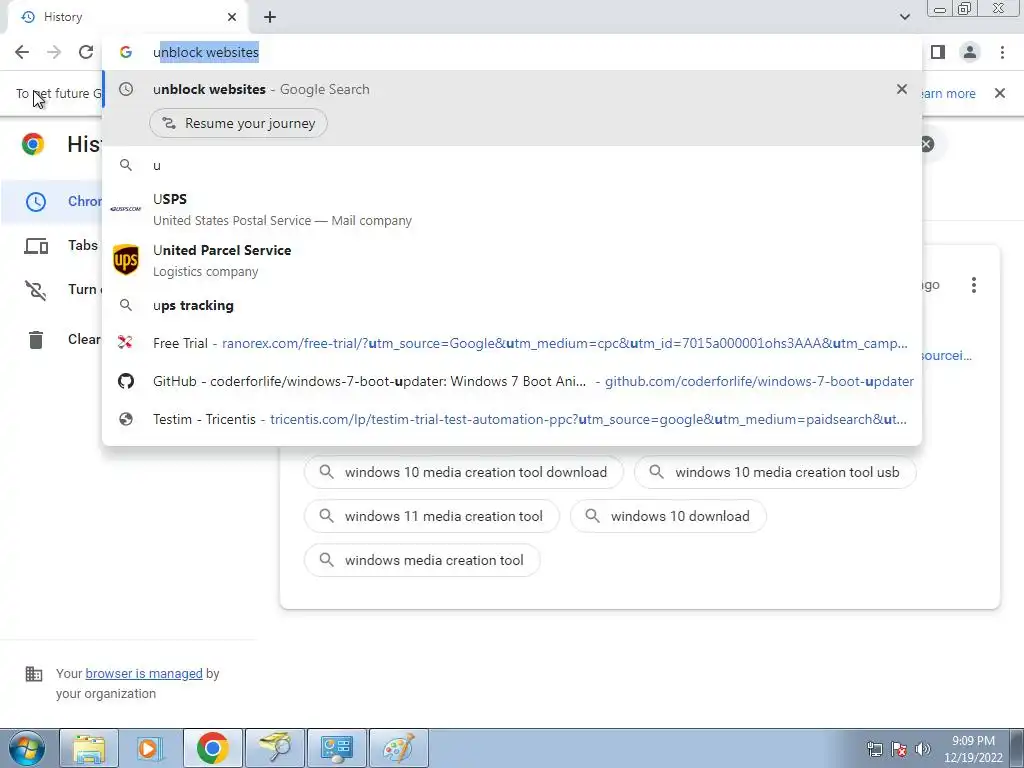This screenshot has width=1024, height=768.
Task: Open the tab search chevron
Action: pyautogui.click(x=904, y=17)
